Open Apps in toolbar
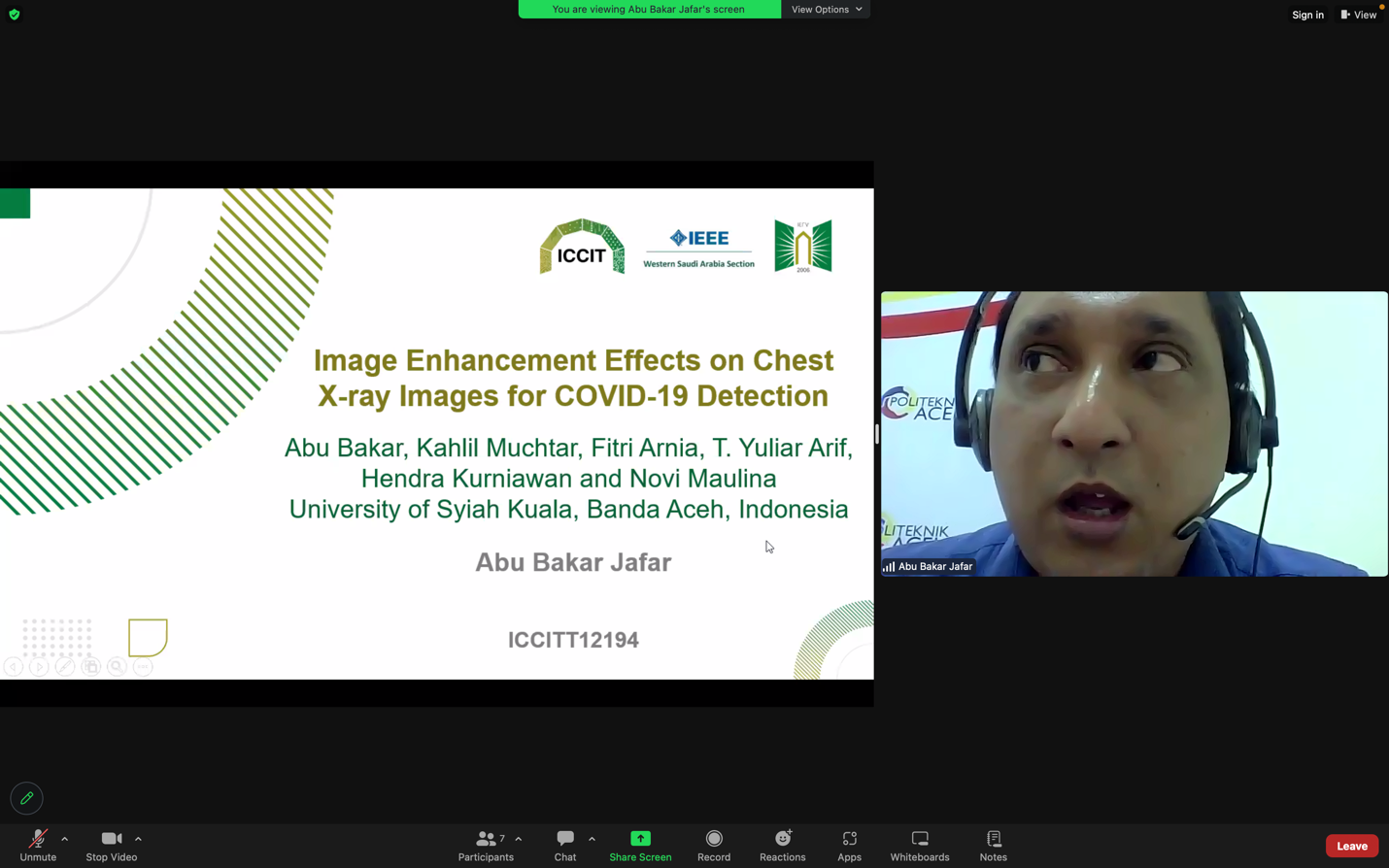This screenshot has height=868, width=1389. click(x=849, y=845)
